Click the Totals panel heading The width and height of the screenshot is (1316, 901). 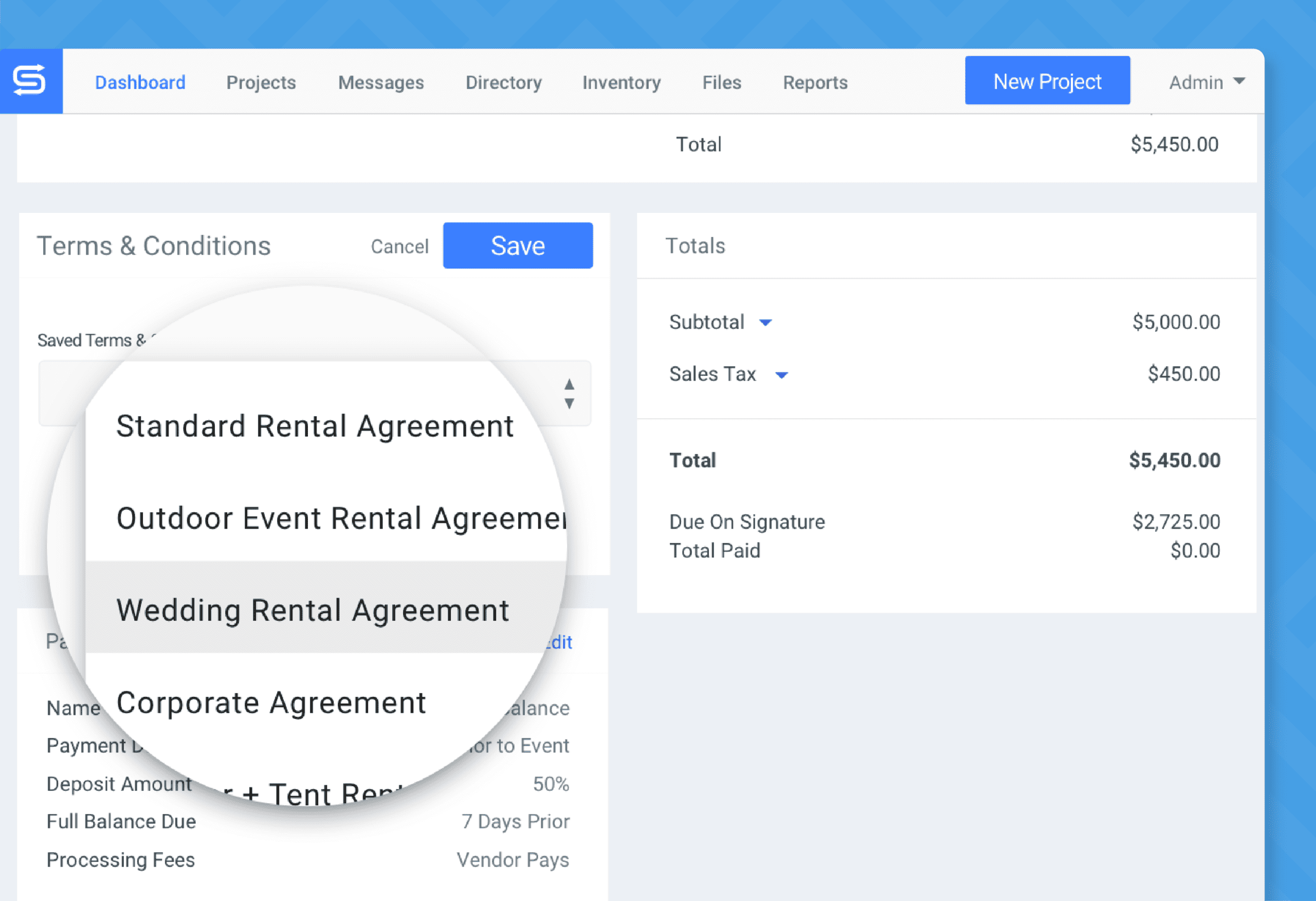pyautogui.click(x=695, y=246)
